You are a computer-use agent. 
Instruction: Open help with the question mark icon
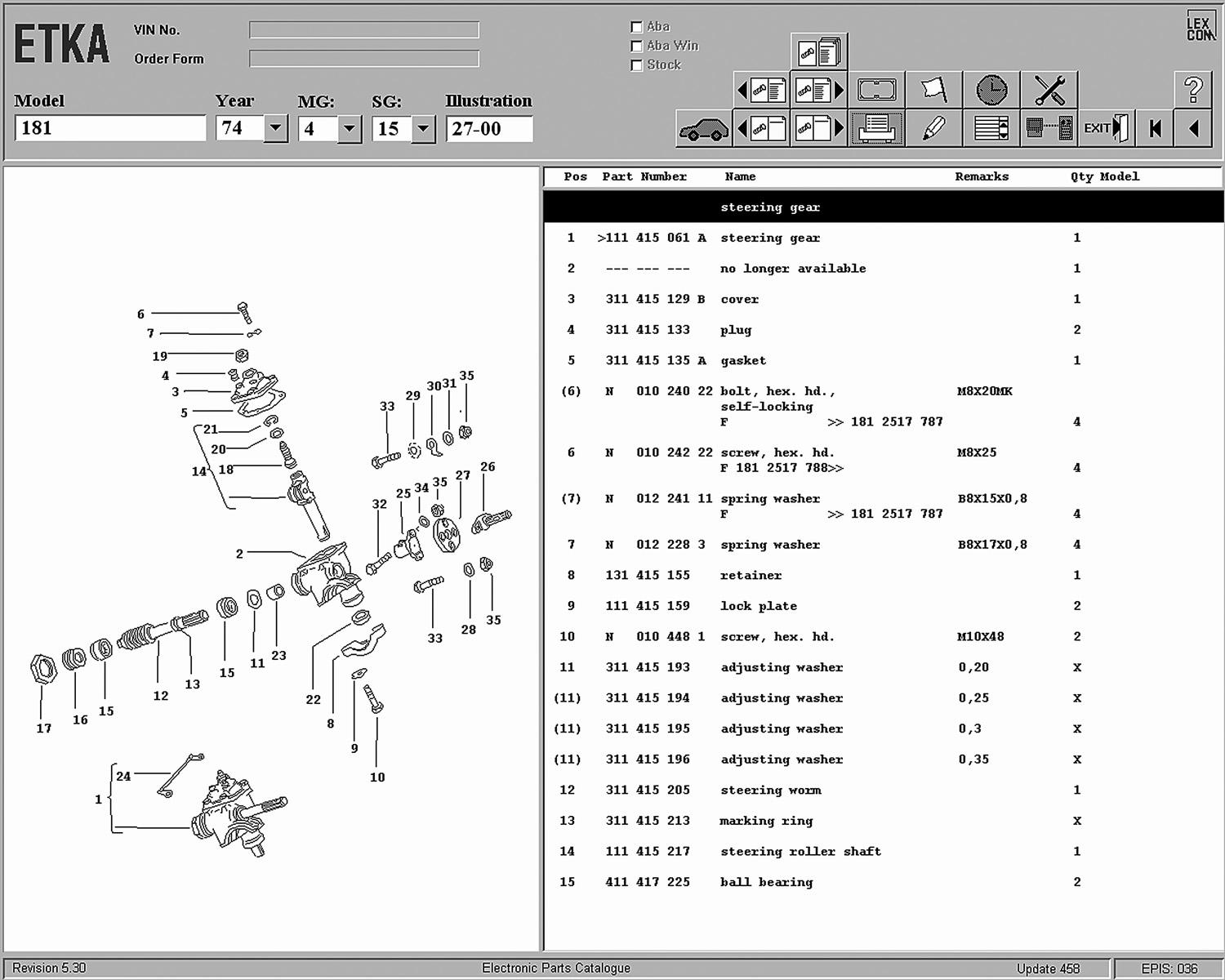tap(1193, 89)
